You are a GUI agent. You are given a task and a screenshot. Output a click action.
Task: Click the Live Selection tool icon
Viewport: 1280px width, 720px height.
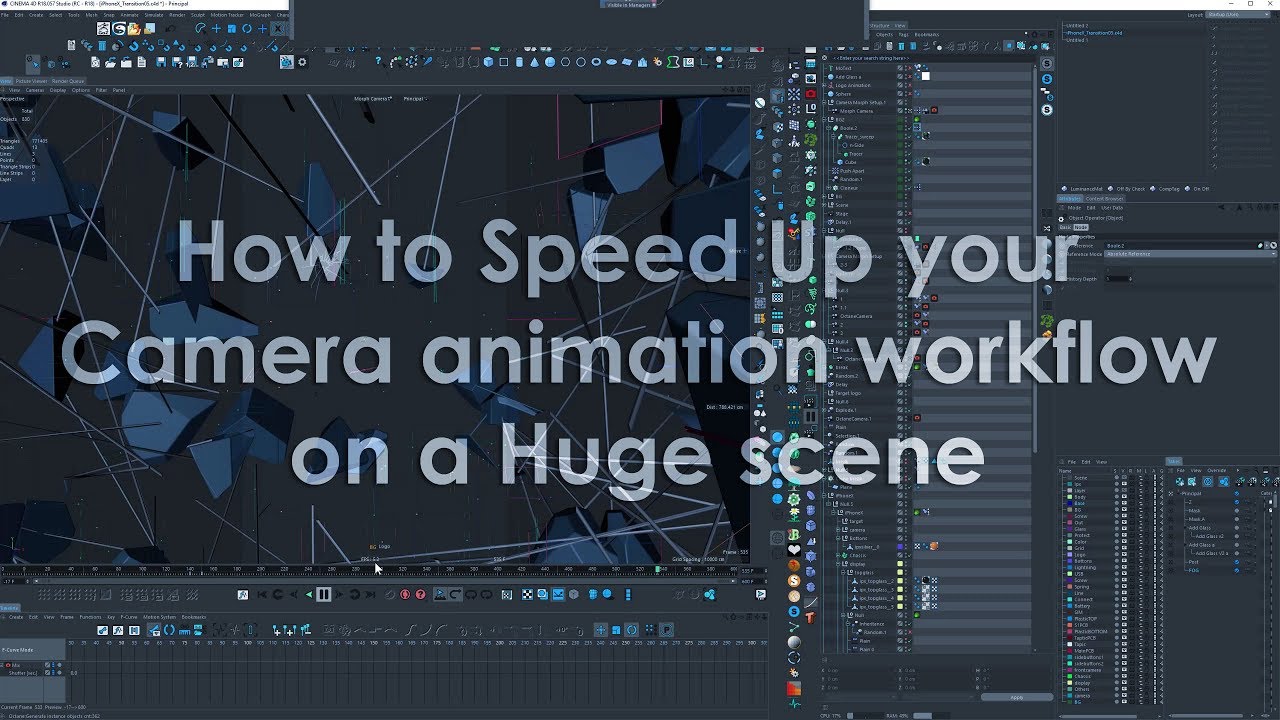[201, 28]
